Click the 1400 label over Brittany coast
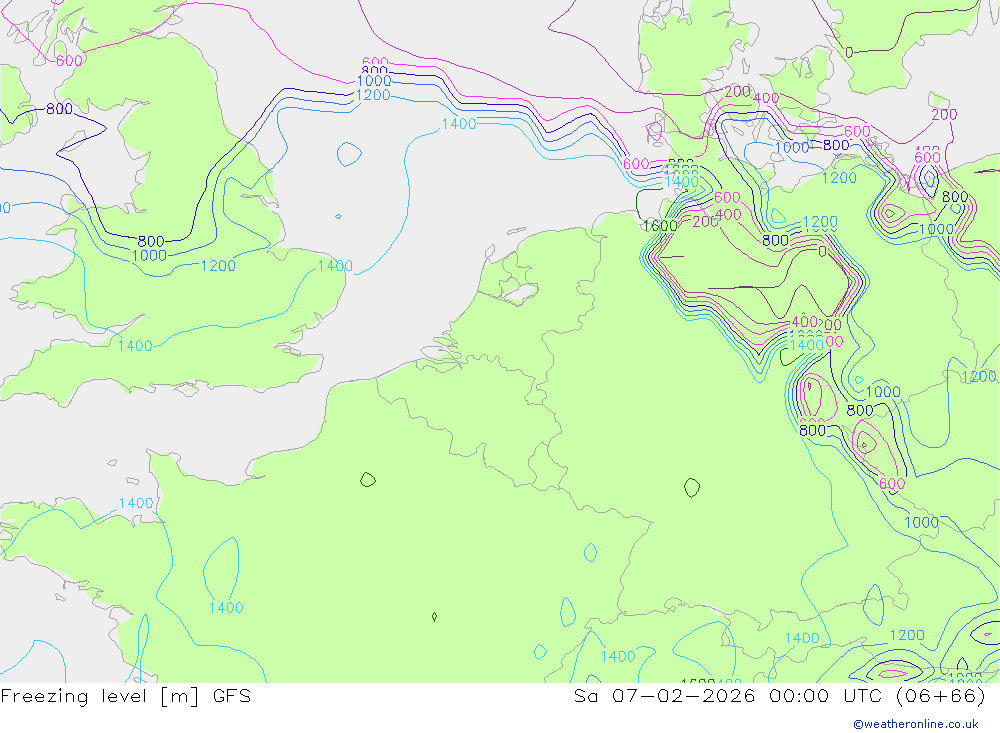 point(136,503)
